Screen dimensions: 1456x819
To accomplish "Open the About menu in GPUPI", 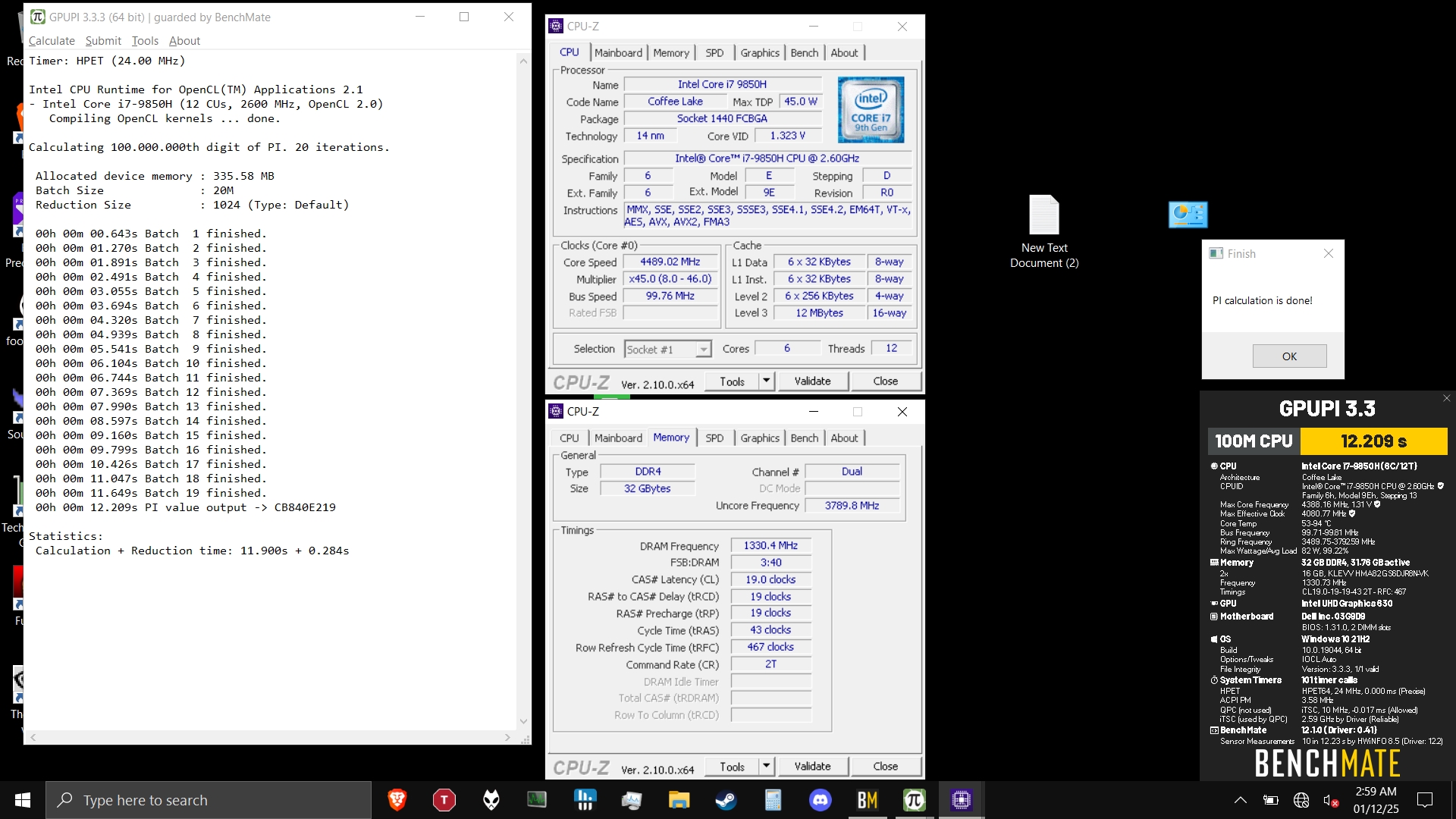I will 184,41.
